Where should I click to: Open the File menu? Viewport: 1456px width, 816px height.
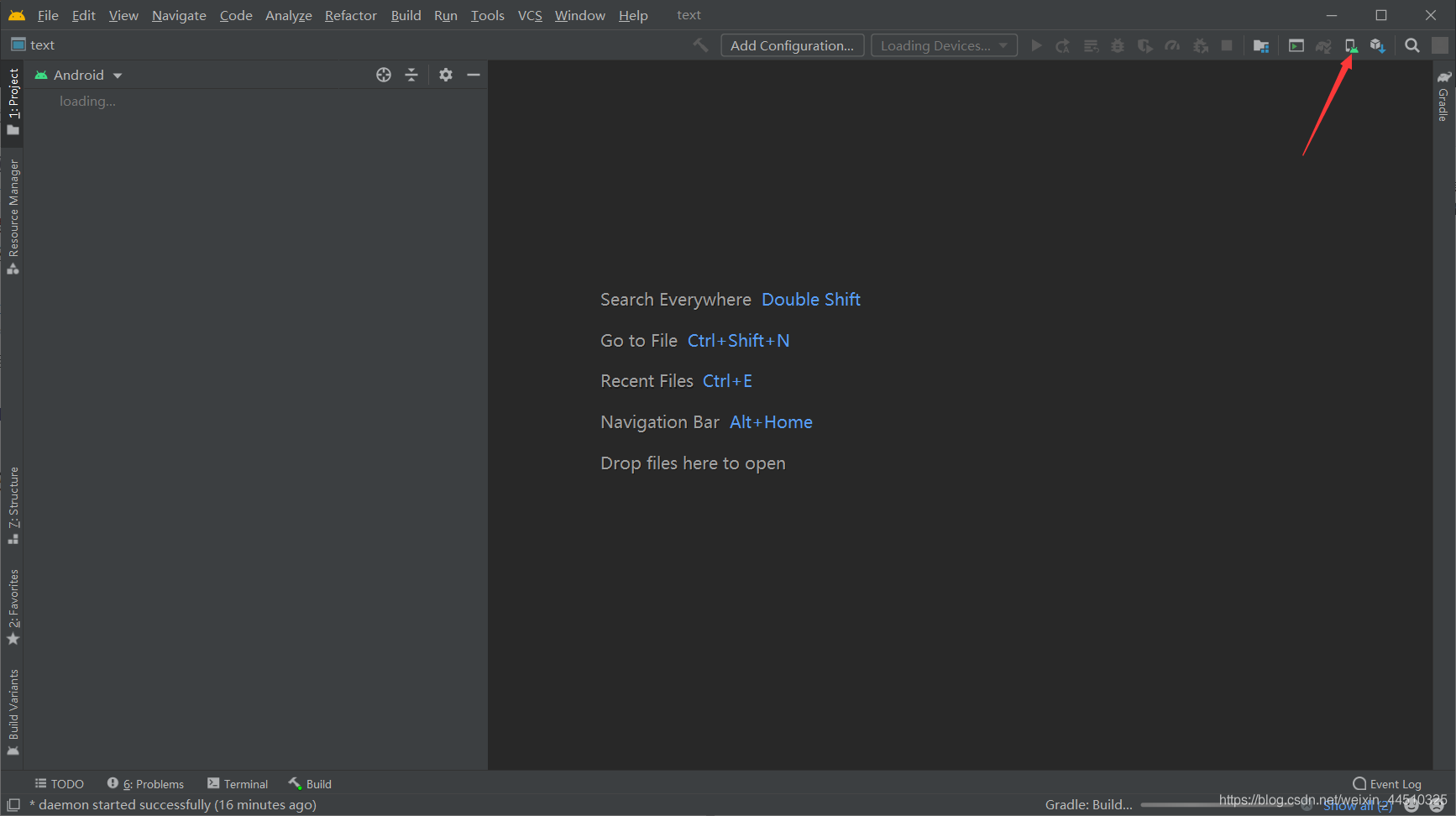click(48, 15)
